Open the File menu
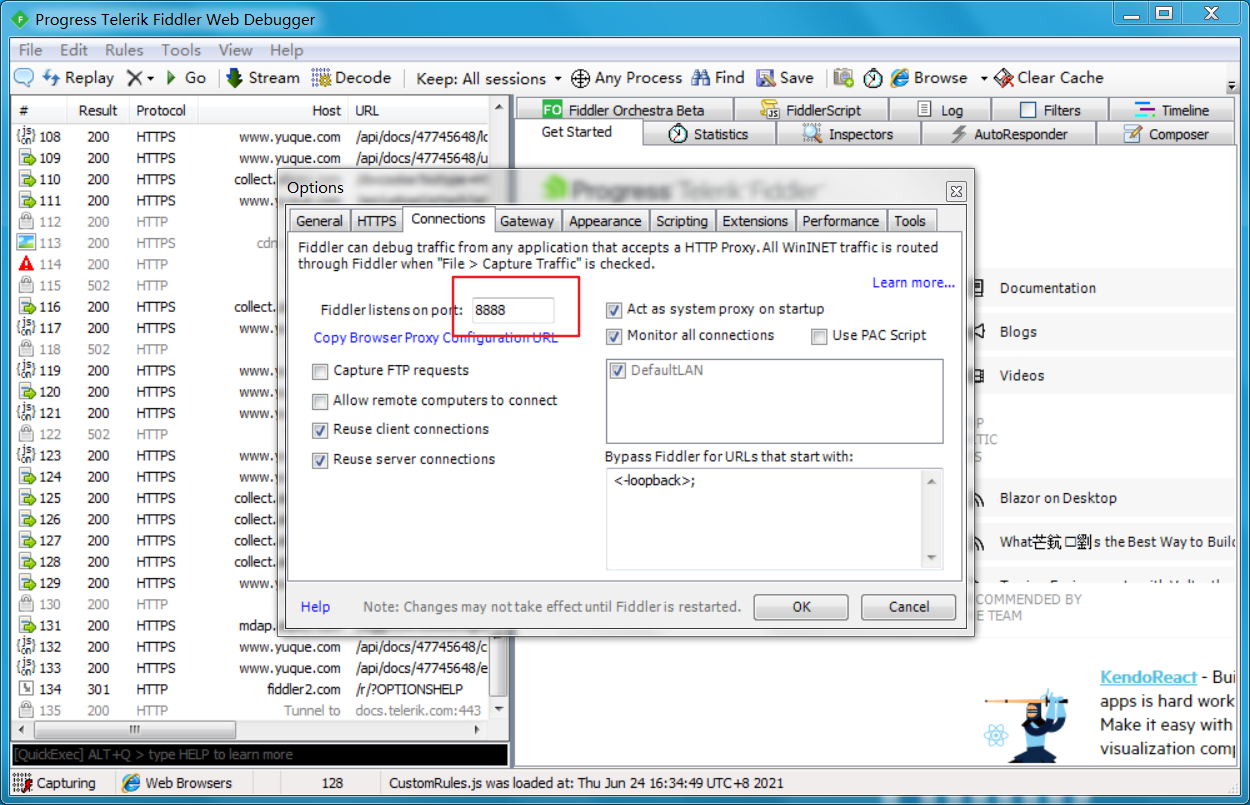Screen dimensions: 1250x805 pyautogui.click(x=30, y=50)
